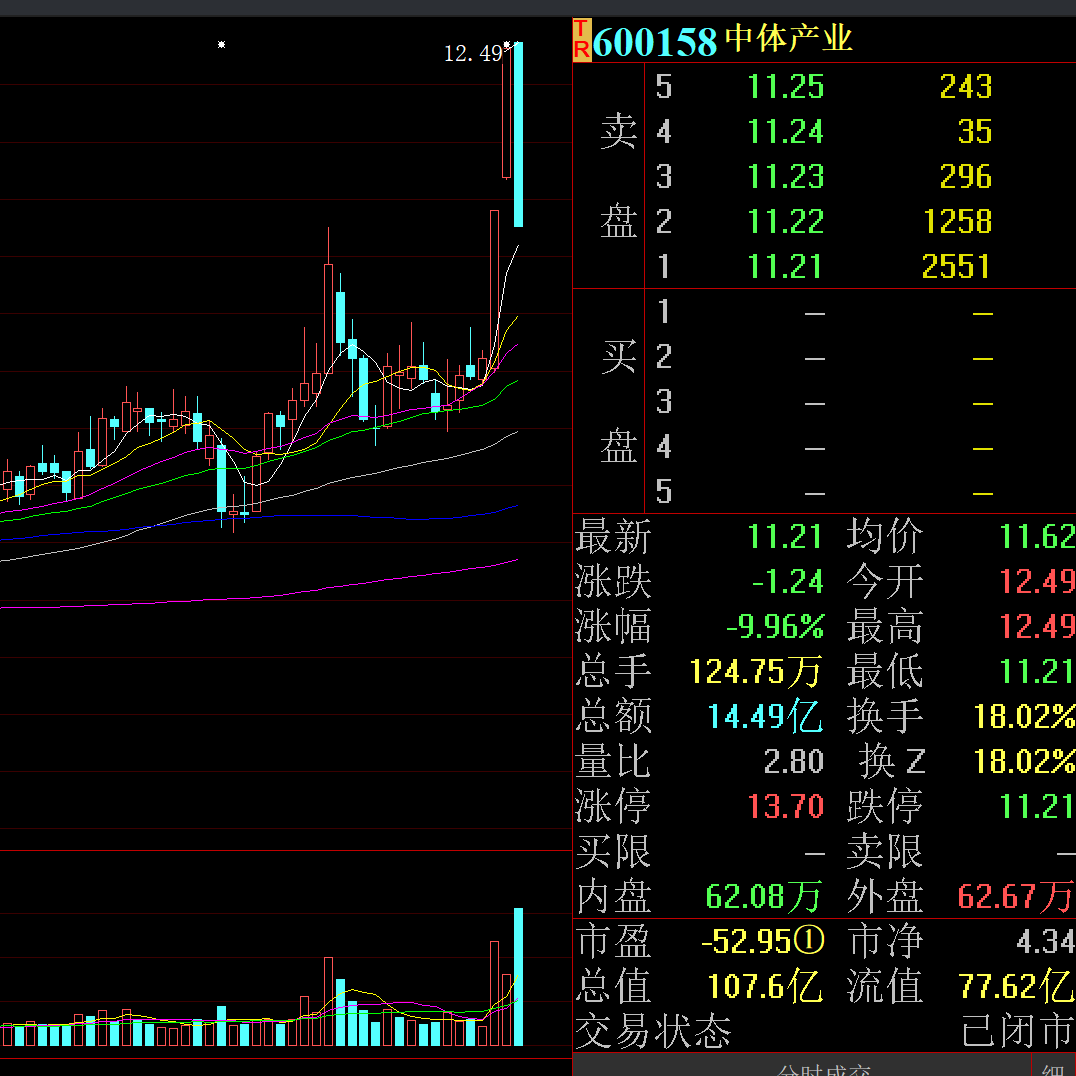
Task: Click the 涨停 price 13.70
Action: [x=785, y=806]
